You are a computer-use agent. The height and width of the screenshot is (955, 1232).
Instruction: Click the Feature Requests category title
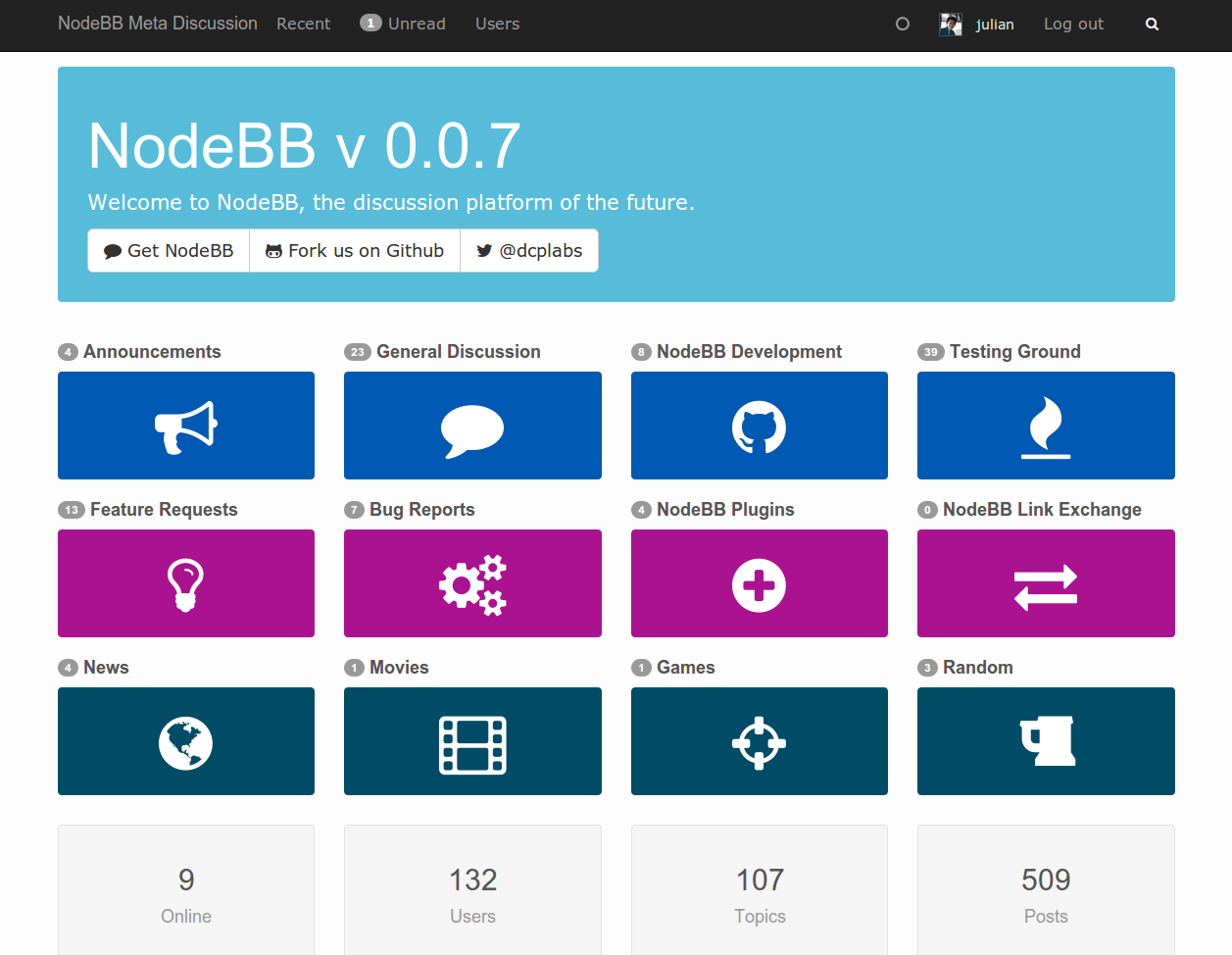[x=164, y=510]
